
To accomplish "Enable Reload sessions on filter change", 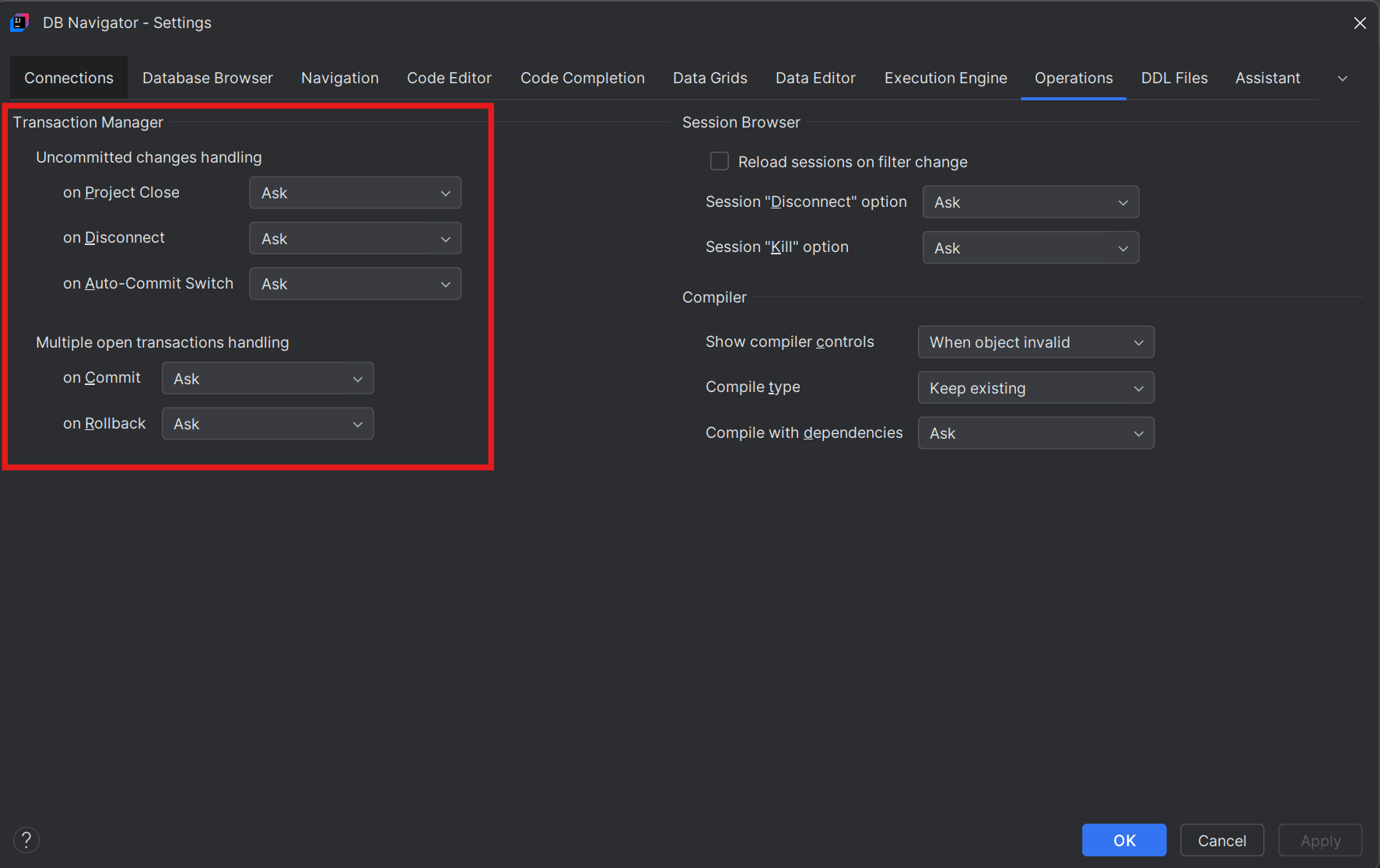I will click(719, 161).
